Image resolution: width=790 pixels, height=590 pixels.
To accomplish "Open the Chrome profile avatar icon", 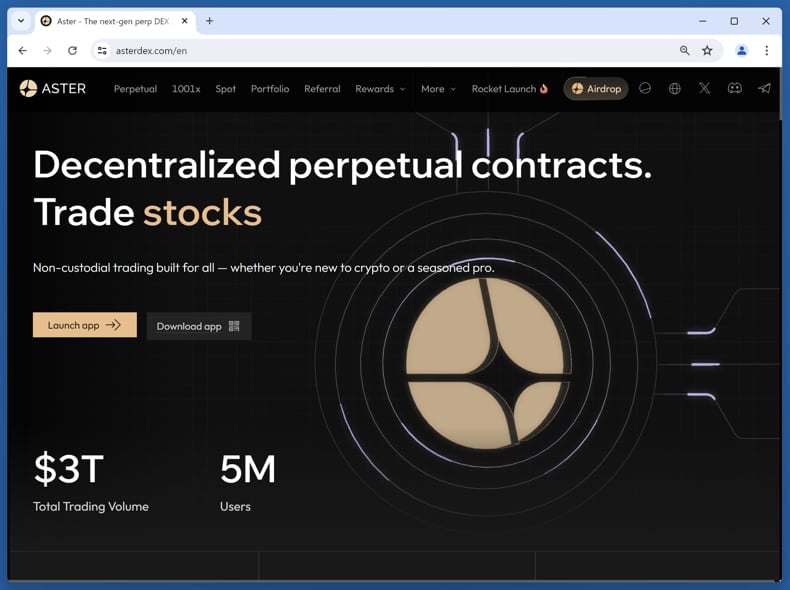I will click(x=742, y=50).
